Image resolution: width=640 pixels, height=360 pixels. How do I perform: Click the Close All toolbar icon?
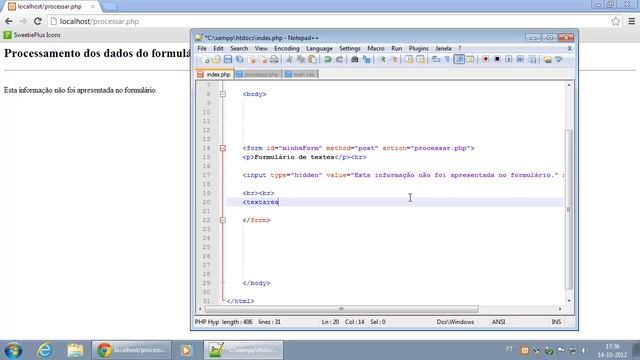tap(263, 60)
